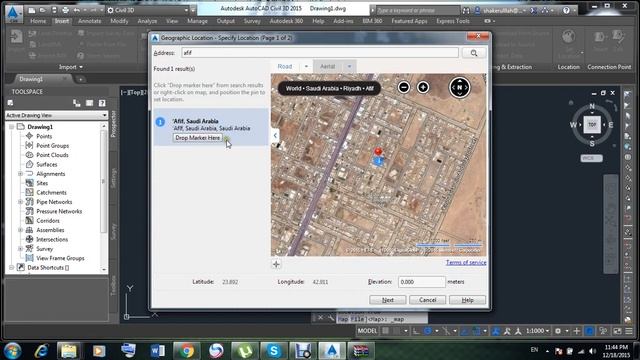Zoom out the map with minus button

(x=404, y=87)
